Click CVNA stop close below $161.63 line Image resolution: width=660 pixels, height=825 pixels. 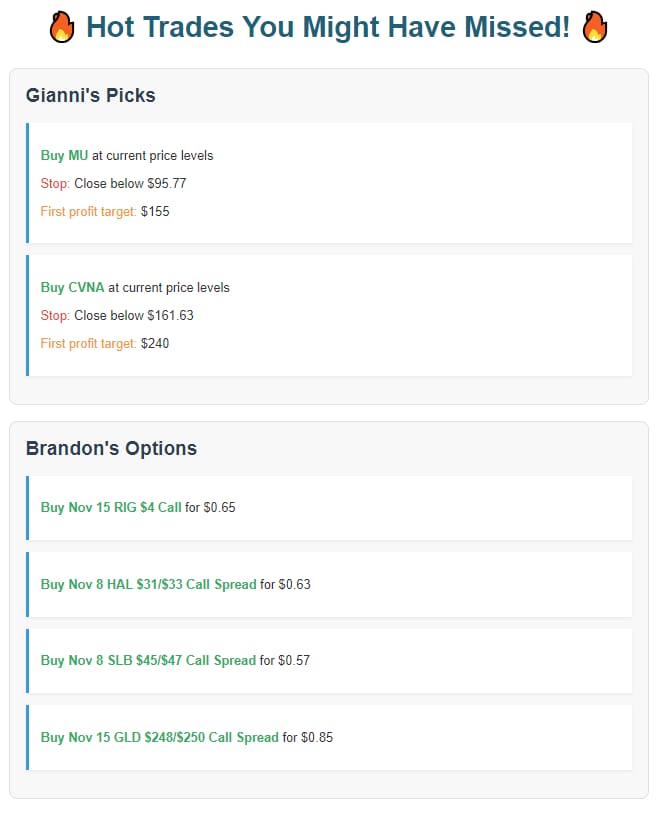117,316
